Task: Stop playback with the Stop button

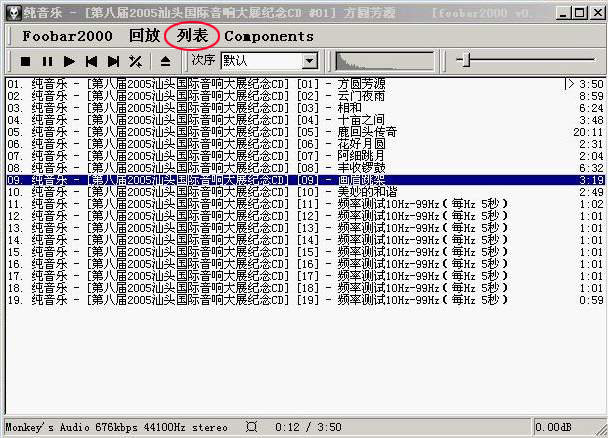Action: [x=25, y=61]
